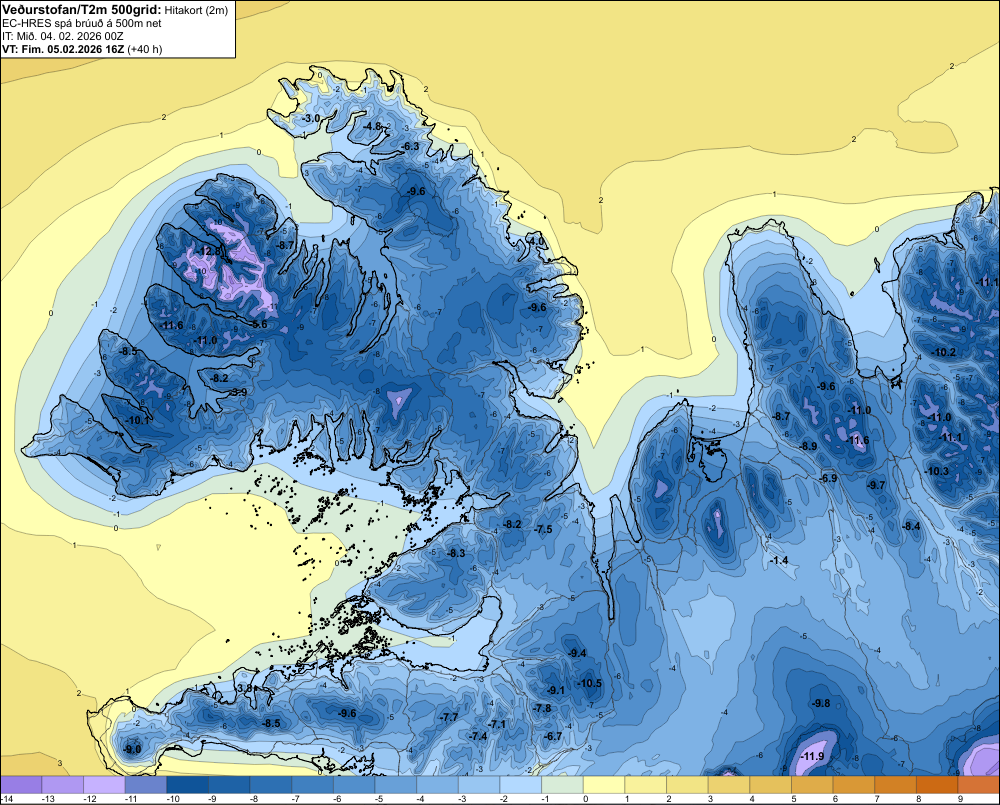Click the -7.1 temperature label
Image resolution: width=1000 pixels, height=805 pixels.
tap(497, 724)
